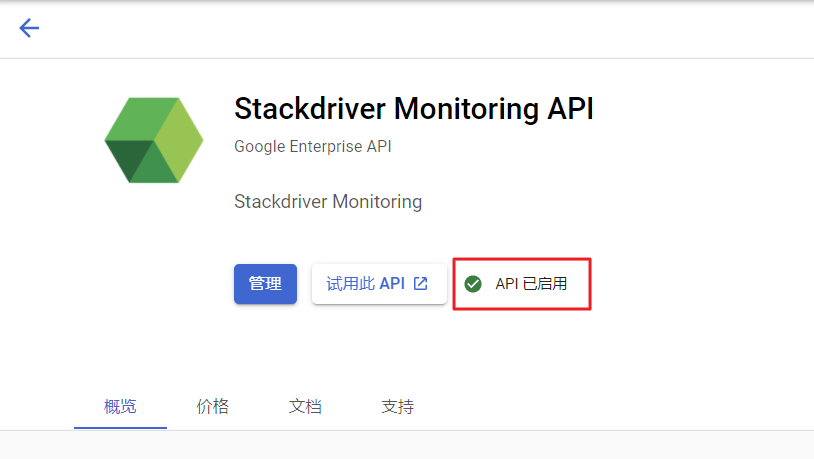Click the green Stackdriver hexagon logo
Screen dimensions: 814x459
(153, 141)
